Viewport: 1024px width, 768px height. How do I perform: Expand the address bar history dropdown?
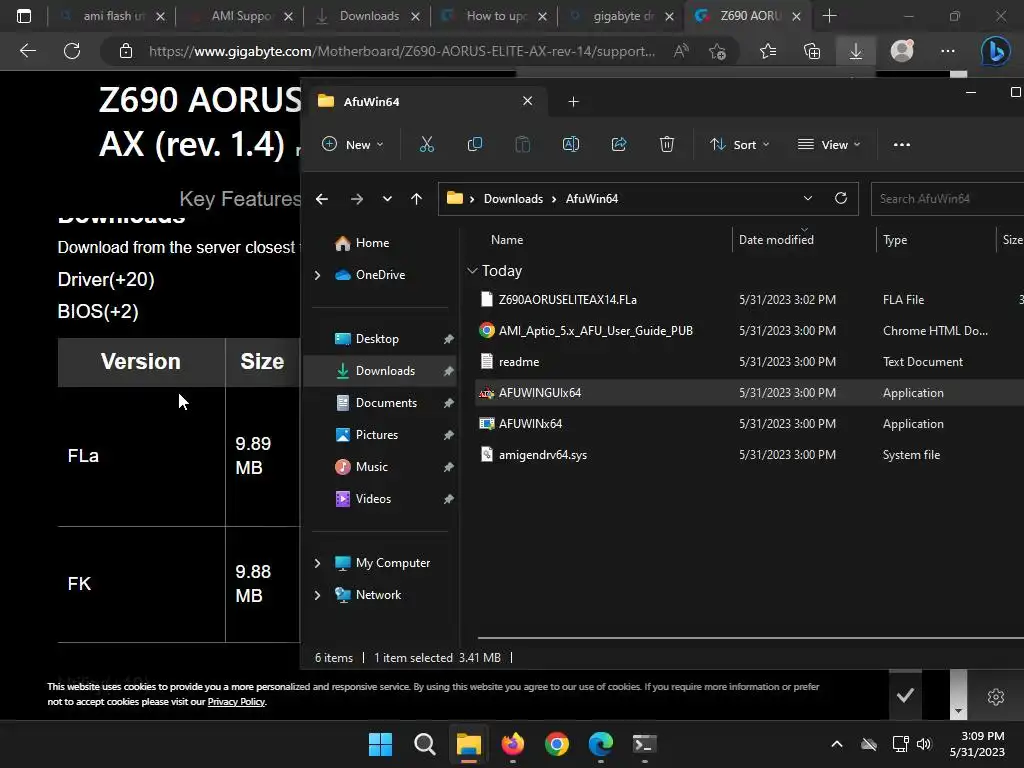(808, 198)
